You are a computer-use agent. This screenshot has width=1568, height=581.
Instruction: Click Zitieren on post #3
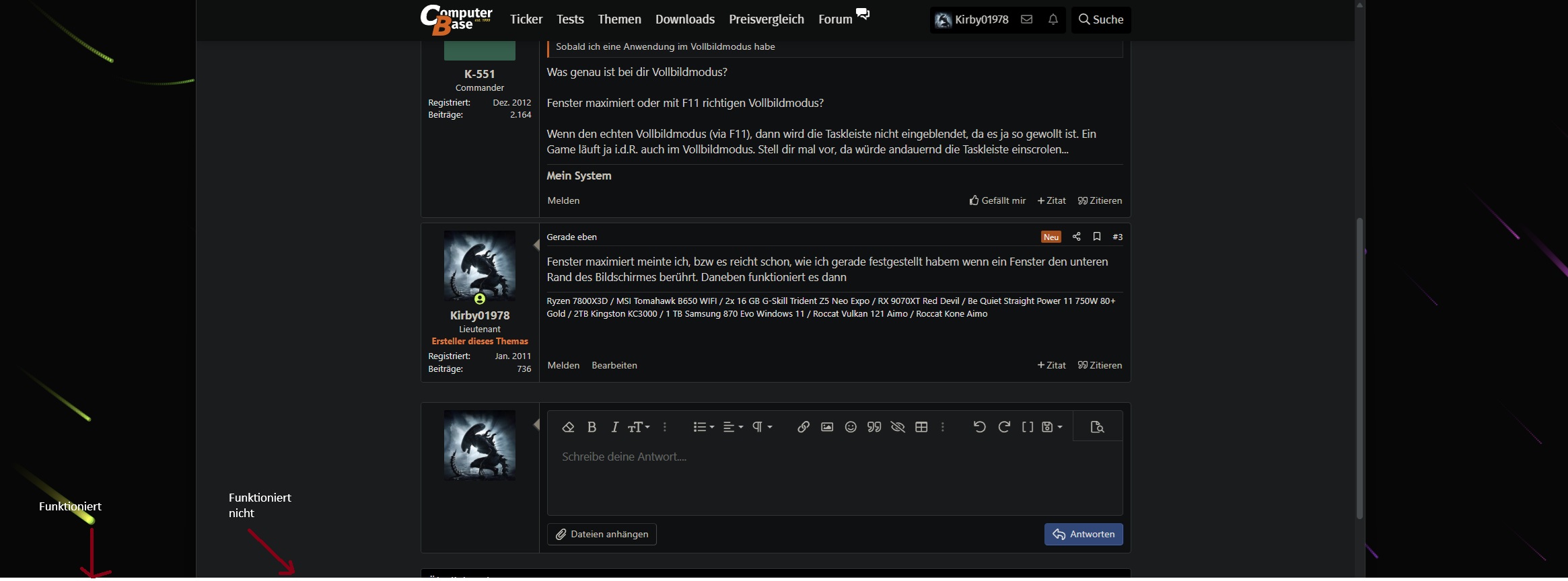tap(1100, 365)
